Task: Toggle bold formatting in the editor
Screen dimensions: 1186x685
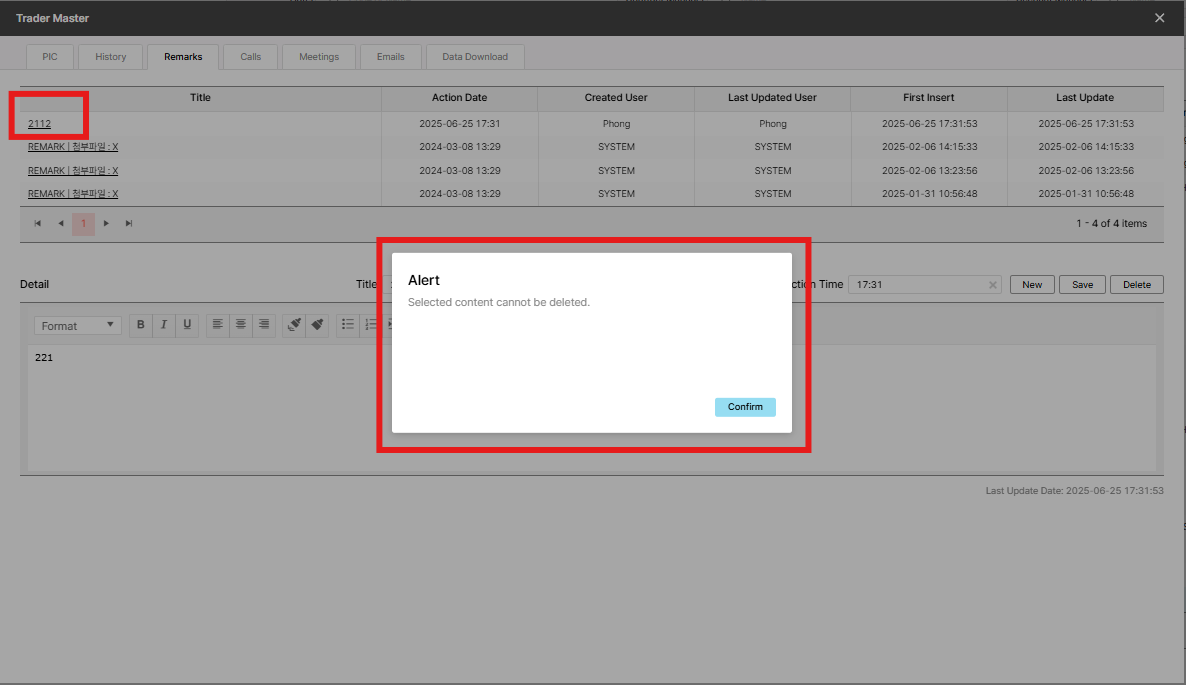Action: tap(141, 325)
